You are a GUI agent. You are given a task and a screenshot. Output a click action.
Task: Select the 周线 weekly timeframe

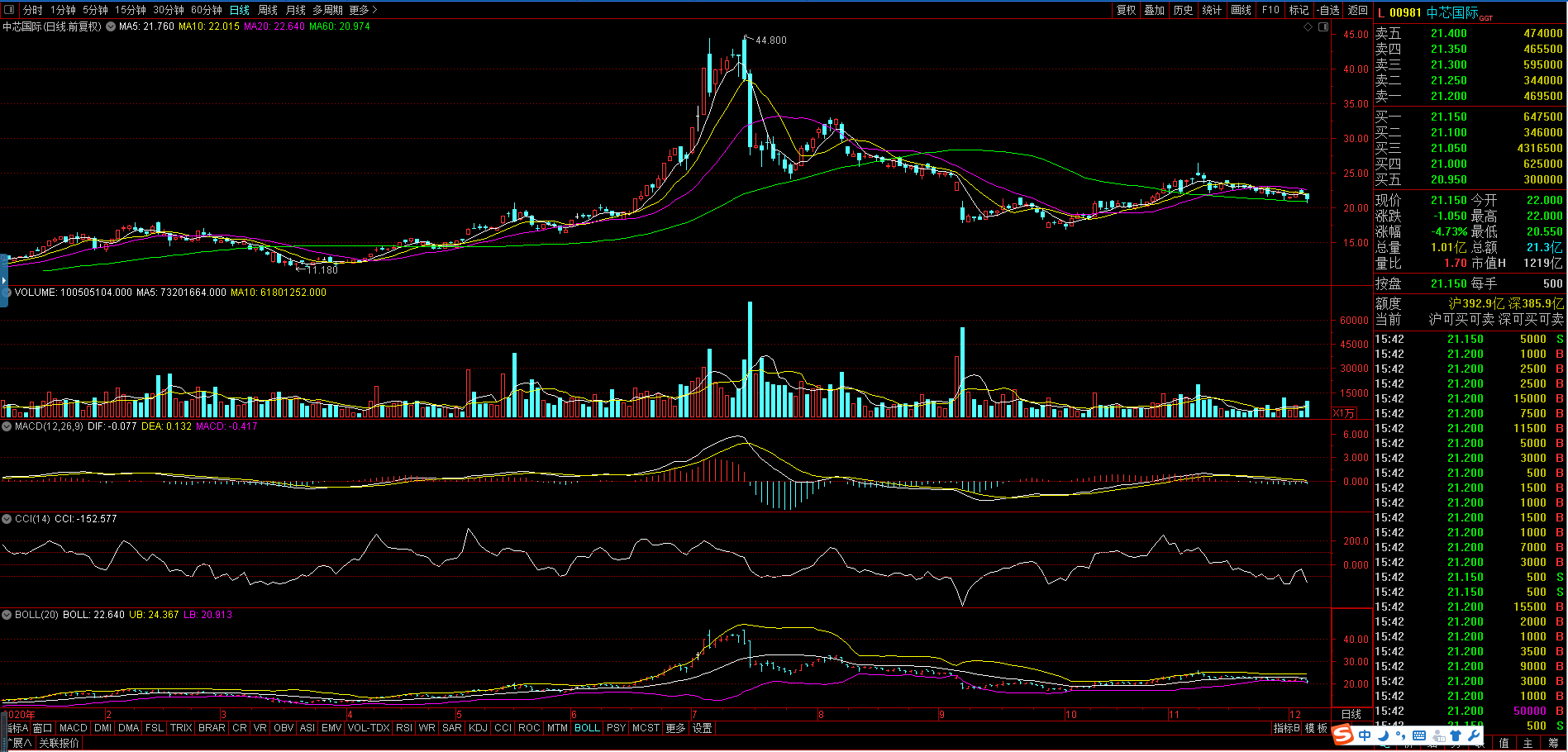pyautogui.click(x=268, y=10)
